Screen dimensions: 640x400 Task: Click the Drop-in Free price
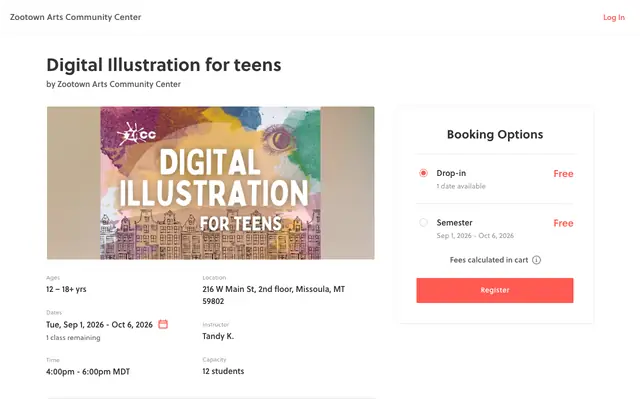tap(563, 174)
